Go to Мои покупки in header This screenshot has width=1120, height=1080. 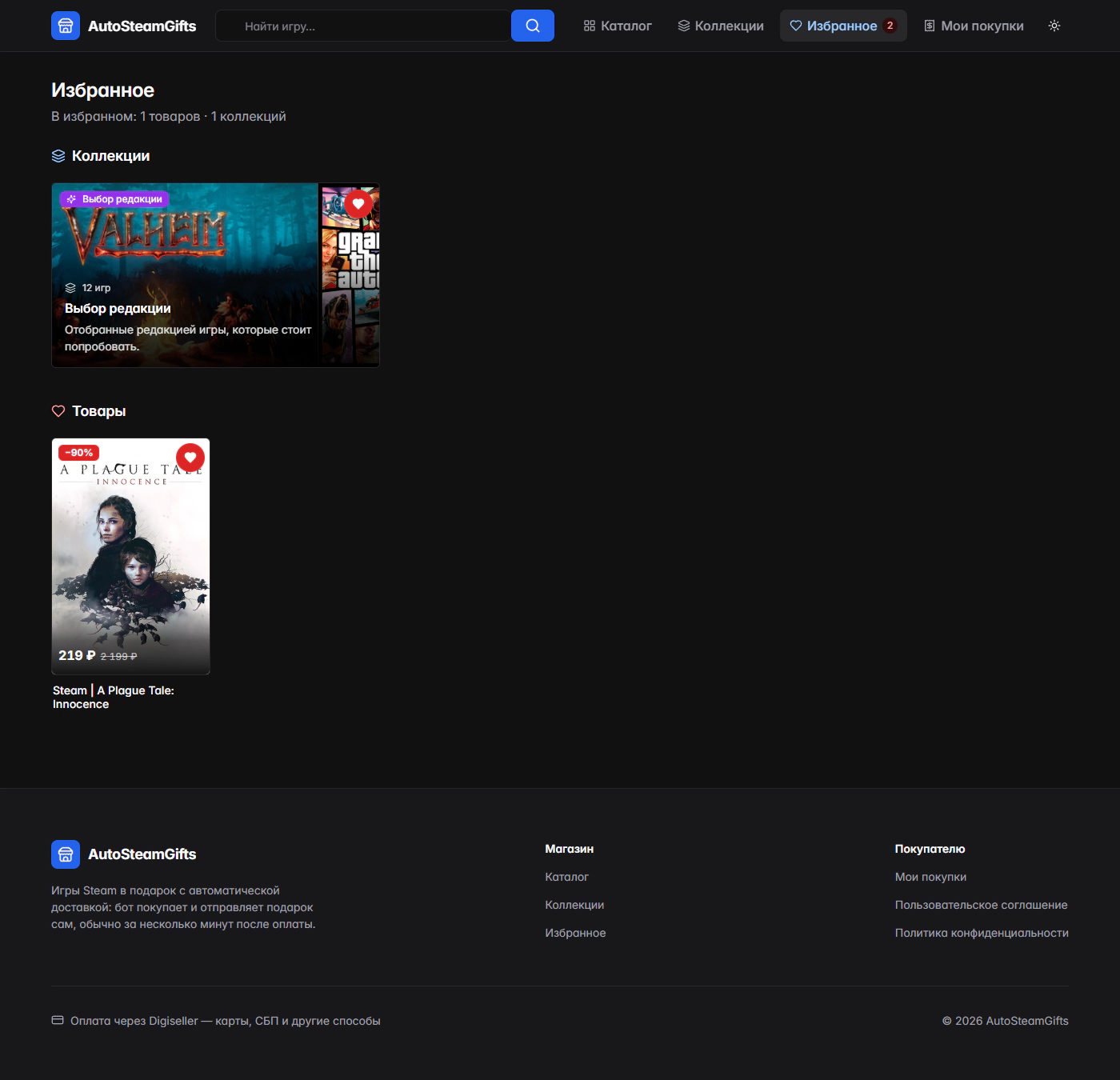974,26
